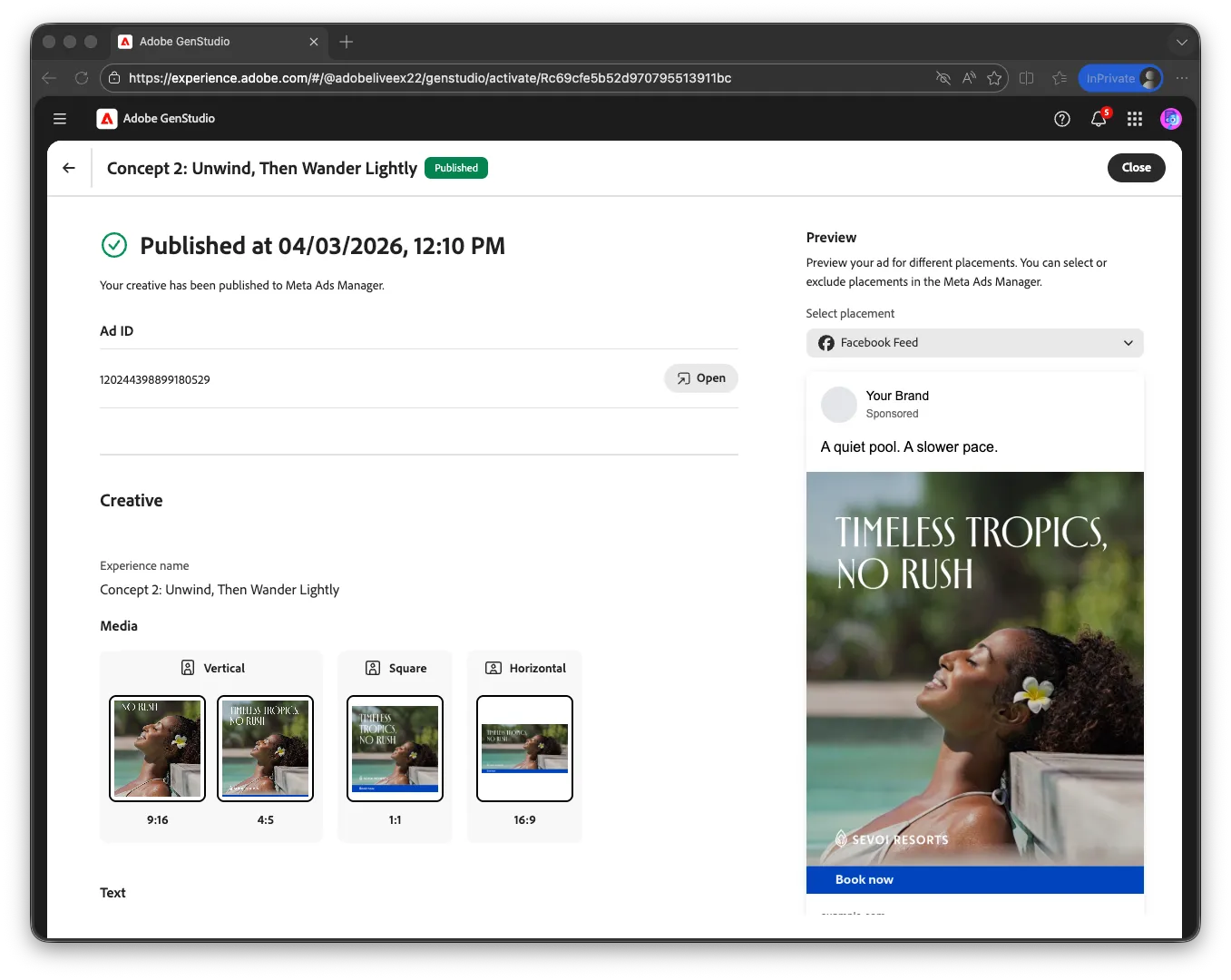
Task: Click Book now in ad preview
Action: tap(865, 879)
